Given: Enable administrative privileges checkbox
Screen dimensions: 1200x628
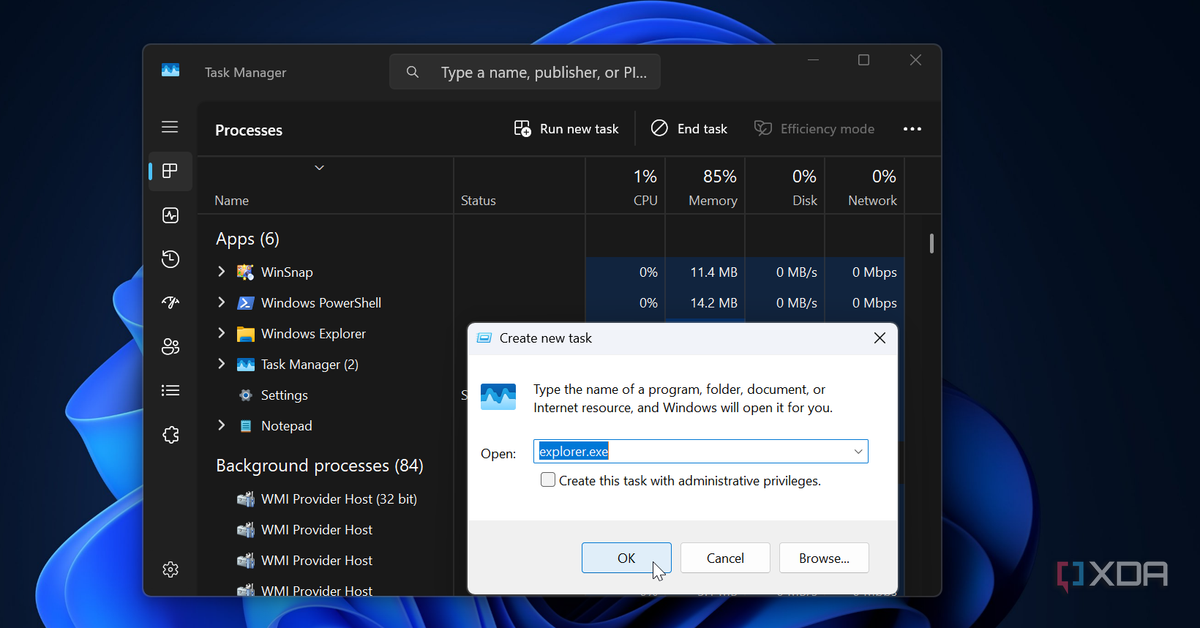Looking at the screenshot, I should tap(548, 480).
